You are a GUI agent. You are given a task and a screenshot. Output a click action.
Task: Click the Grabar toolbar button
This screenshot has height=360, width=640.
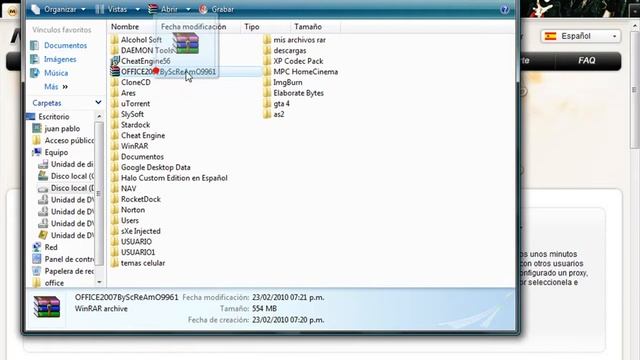coord(216,9)
